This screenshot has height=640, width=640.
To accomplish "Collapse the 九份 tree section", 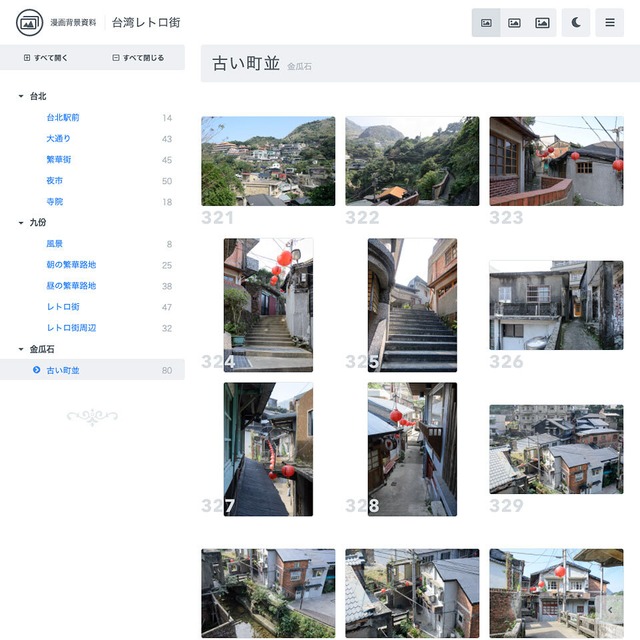I will 21,223.
